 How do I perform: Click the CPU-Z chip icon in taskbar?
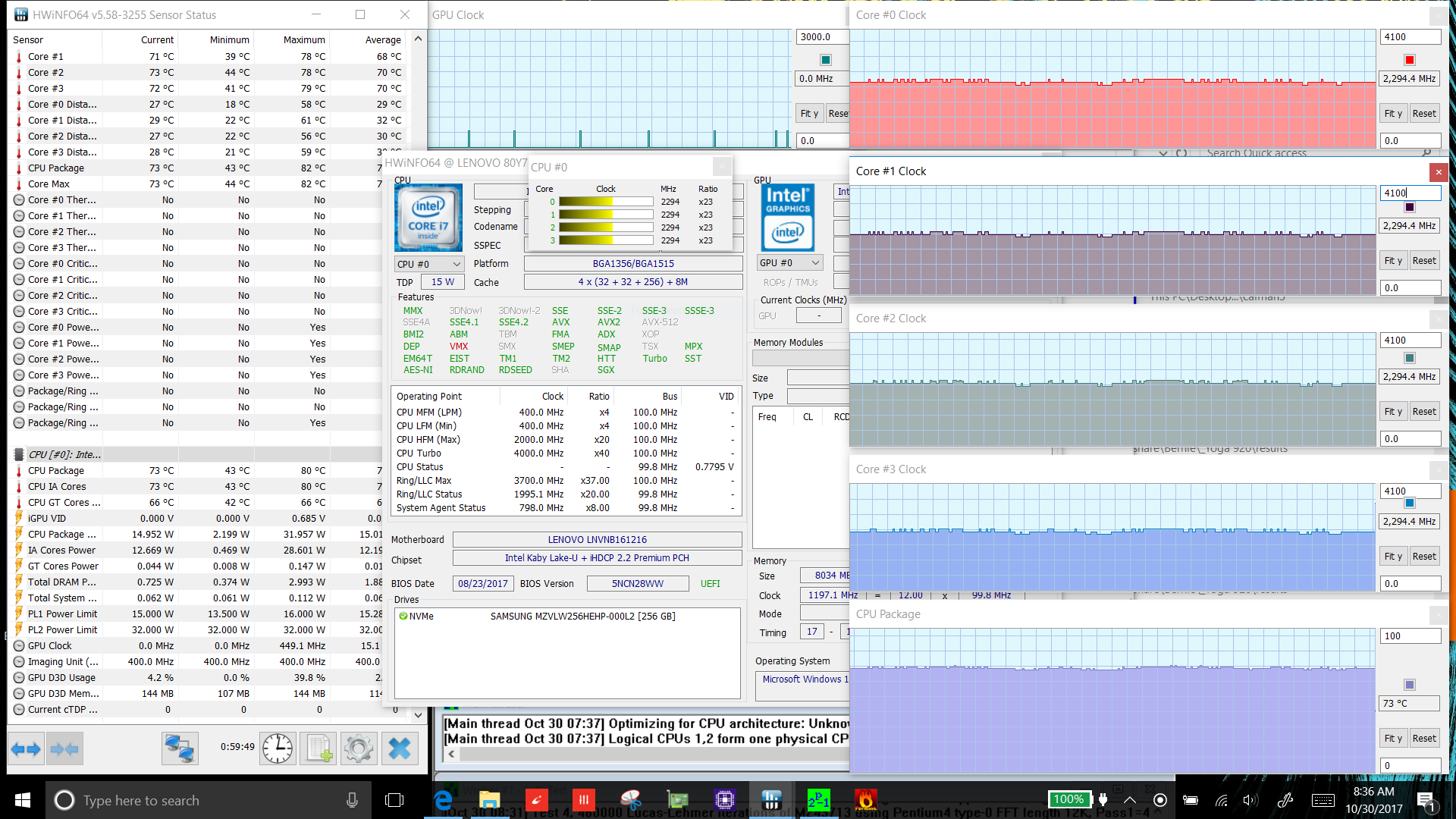pos(725,799)
